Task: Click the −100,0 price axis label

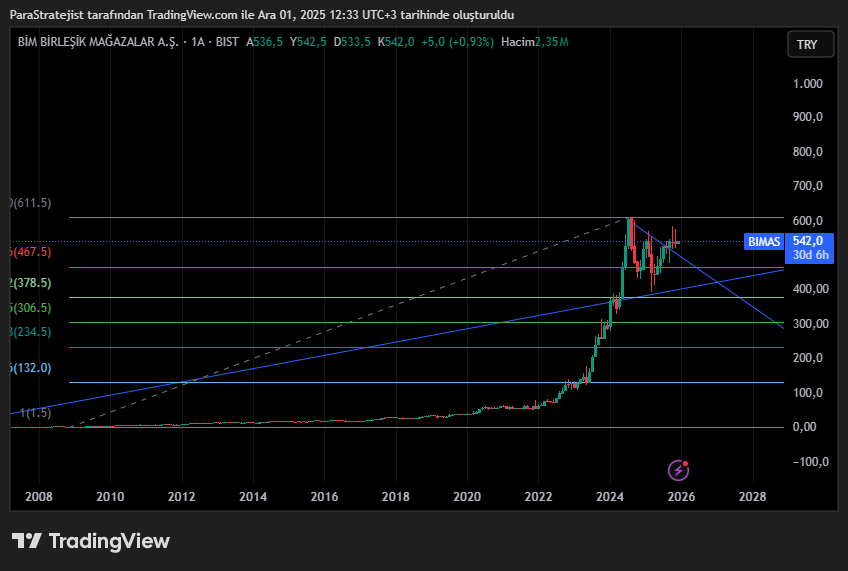Action: click(x=811, y=462)
